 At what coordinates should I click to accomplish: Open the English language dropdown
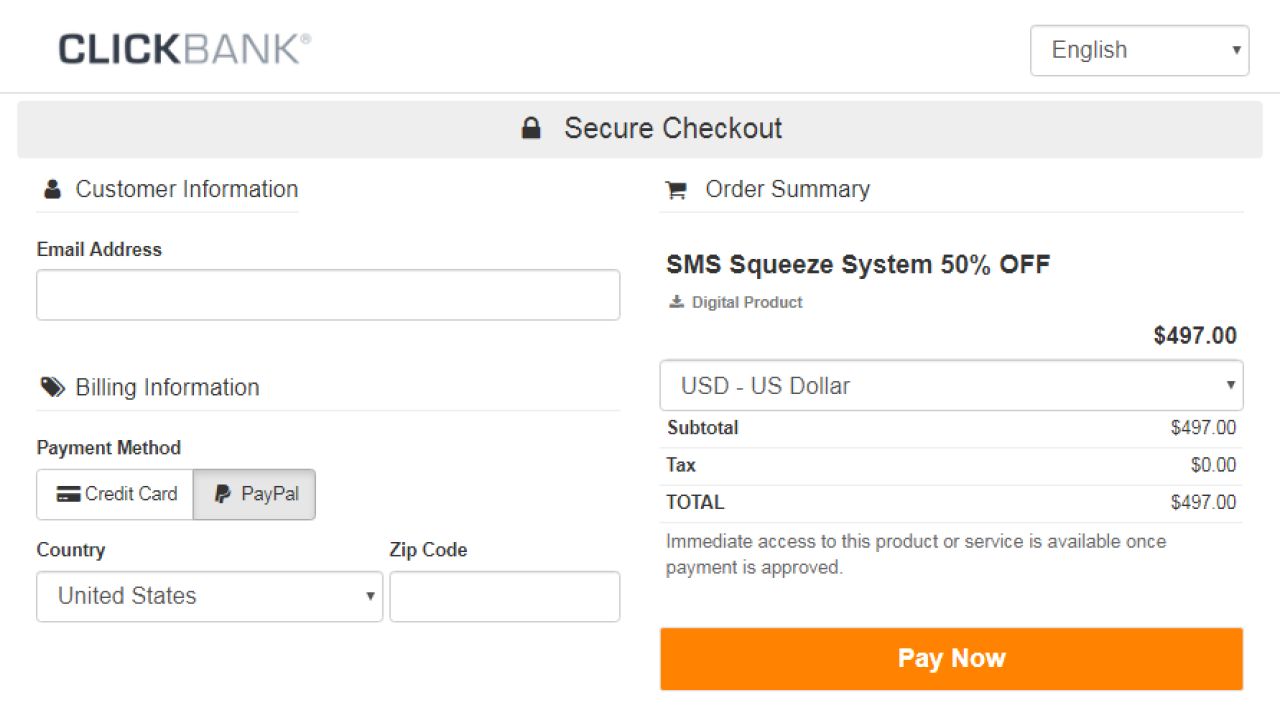(x=1140, y=50)
